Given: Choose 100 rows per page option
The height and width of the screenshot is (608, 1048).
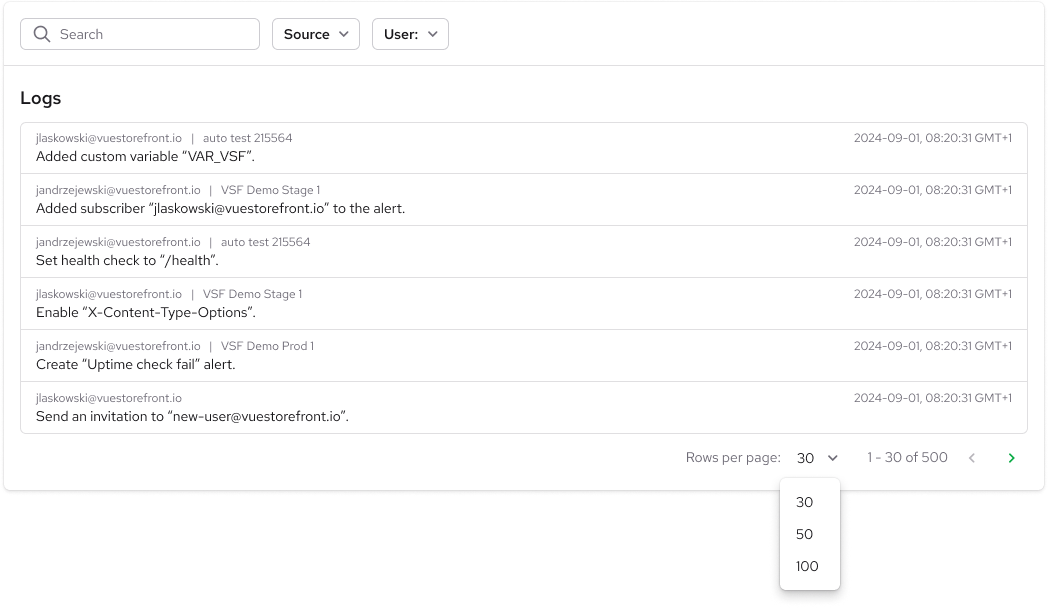Looking at the screenshot, I should pyautogui.click(x=807, y=566).
